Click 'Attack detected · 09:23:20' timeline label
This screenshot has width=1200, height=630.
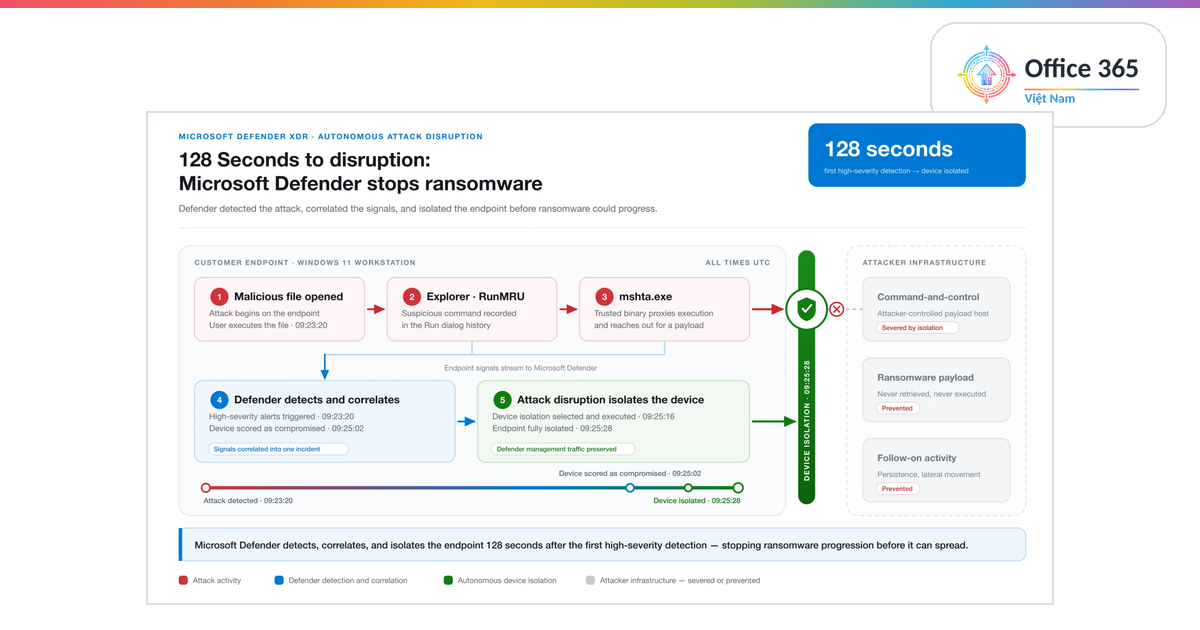tap(247, 500)
